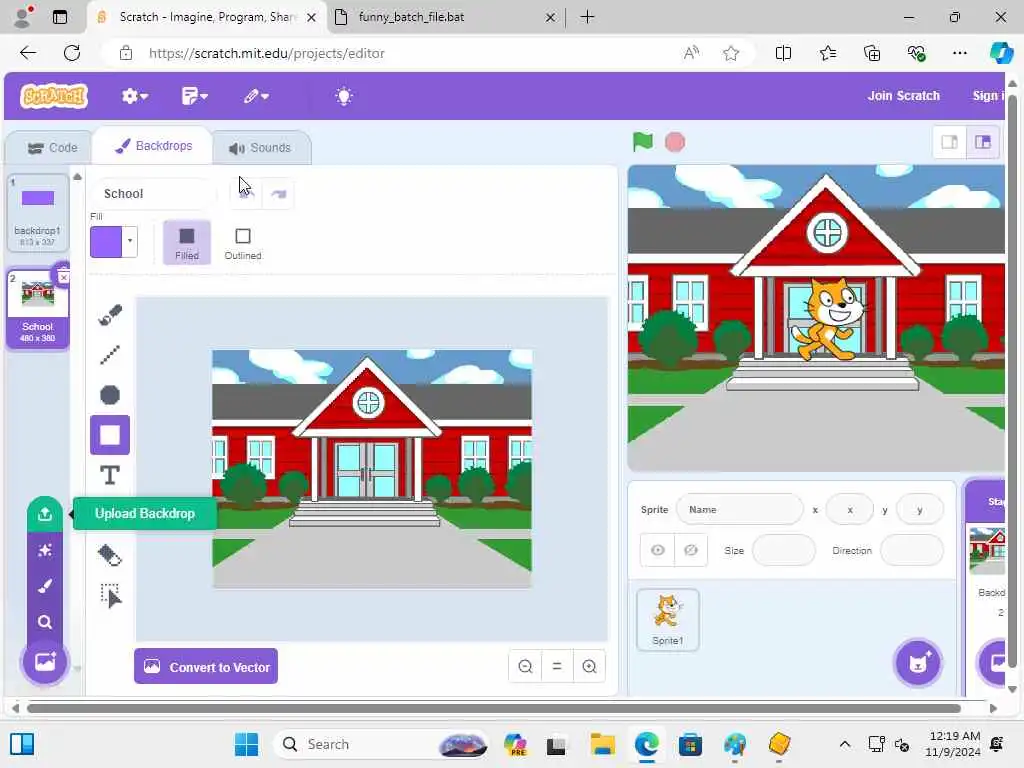The height and width of the screenshot is (768, 1024).
Task: Click the Scratch logo
Action: [x=54, y=96]
